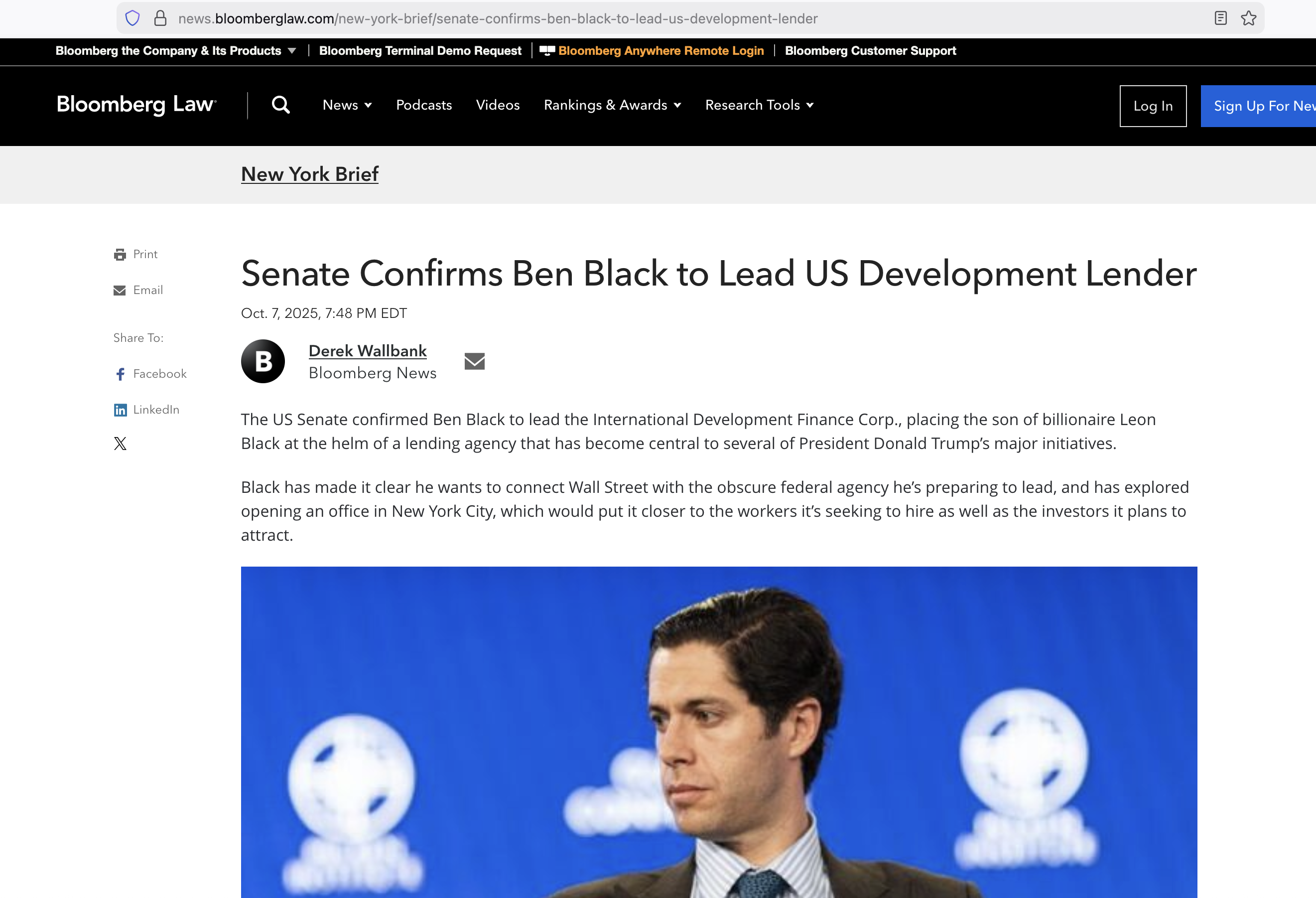Click the site lock security icon
Viewport: 1316px width, 898px height.
[x=160, y=19]
